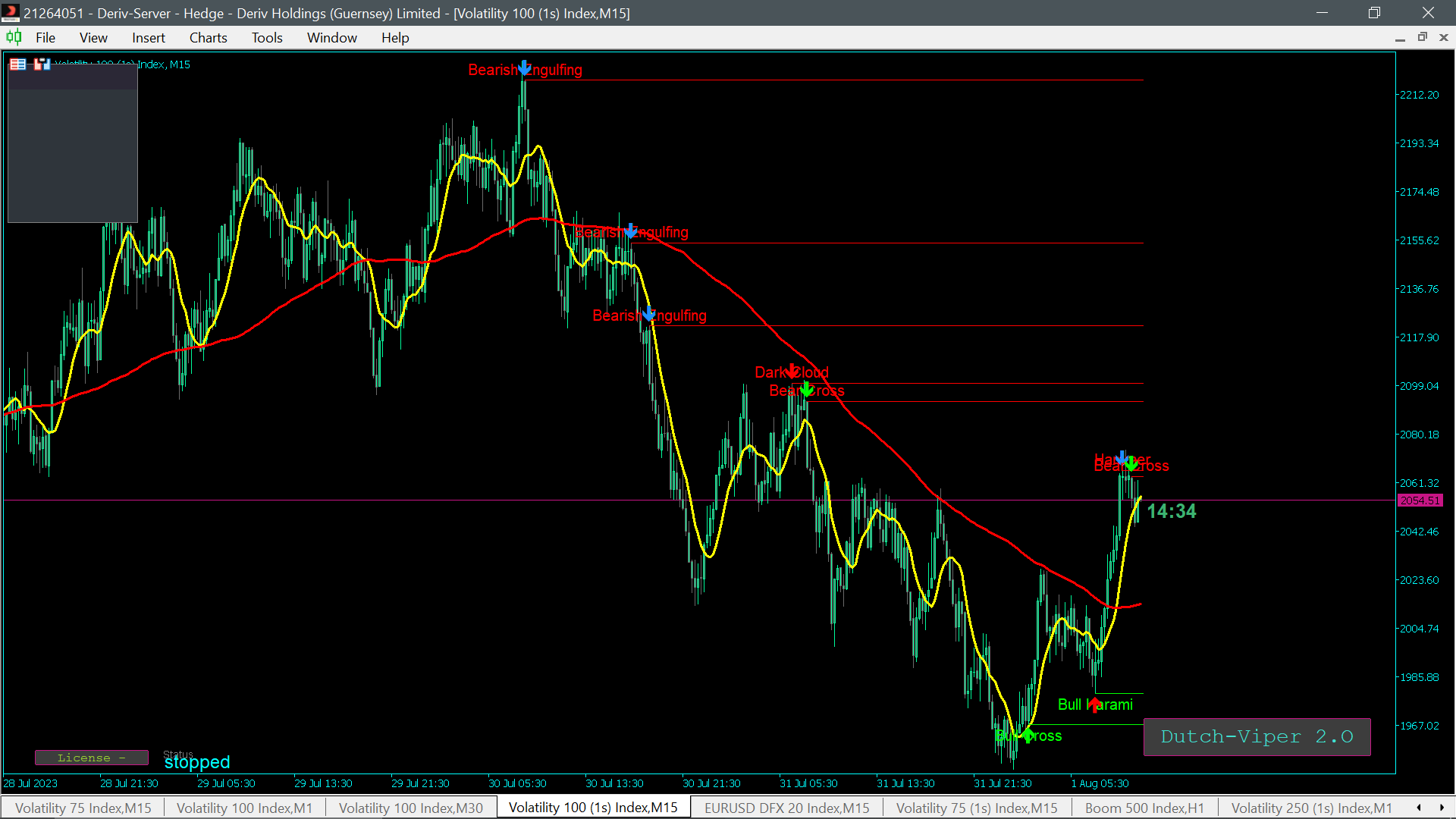Click the 14:34 candle countdown timer
This screenshot has width=1456, height=819.
pyautogui.click(x=1171, y=511)
